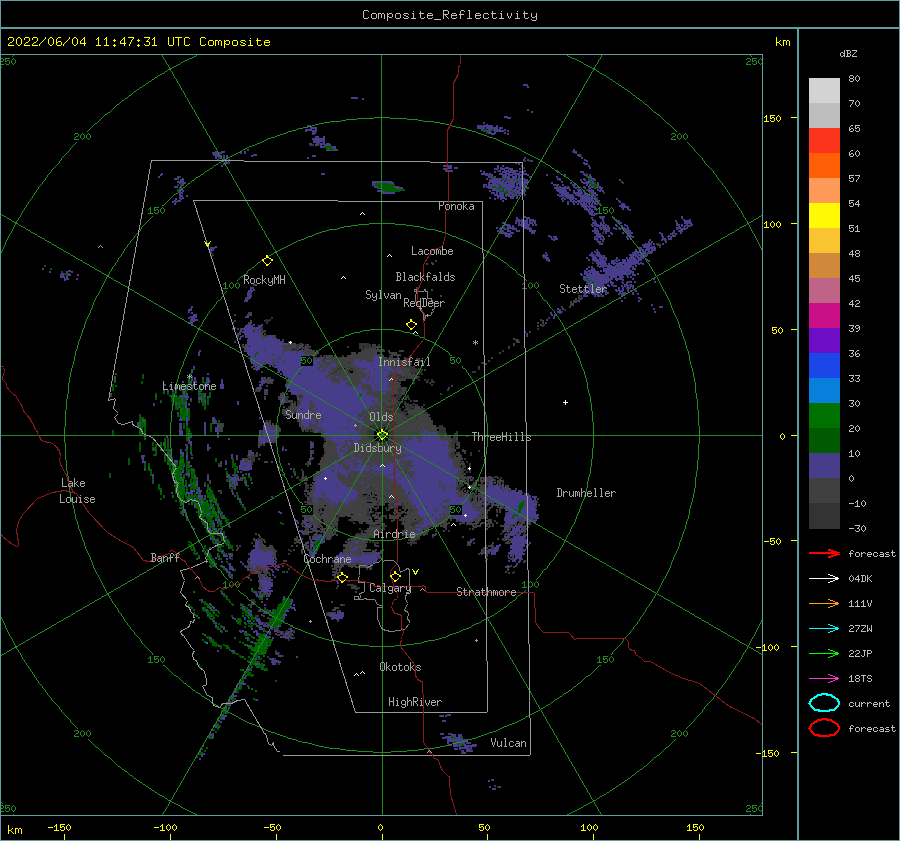Pick the light gray 70-80 dBZ swatch
This screenshot has height=841, width=900.
pos(824,91)
